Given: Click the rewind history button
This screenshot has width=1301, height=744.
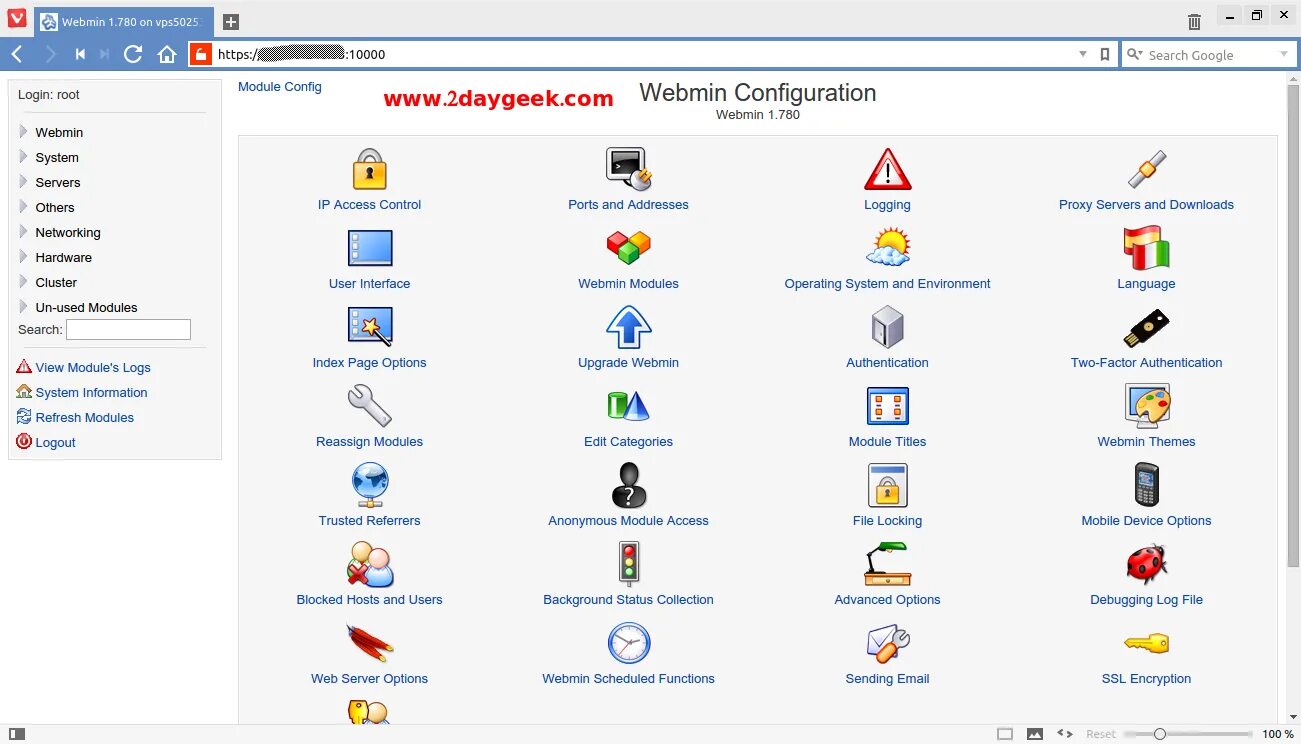Looking at the screenshot, I should 80,54.
